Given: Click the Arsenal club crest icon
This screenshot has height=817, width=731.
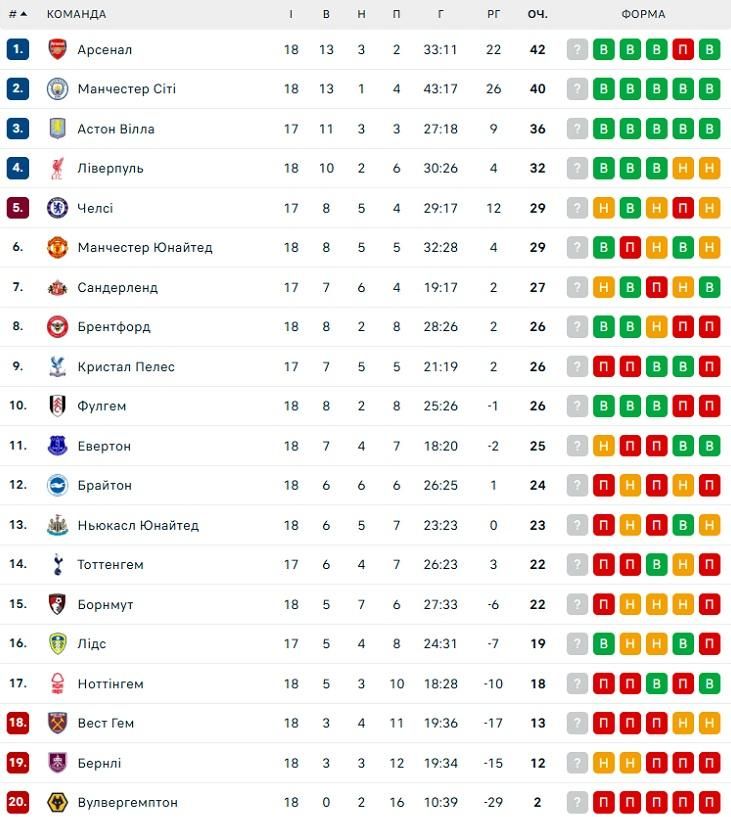Looking at the screenshot, I should click(57, 50).
